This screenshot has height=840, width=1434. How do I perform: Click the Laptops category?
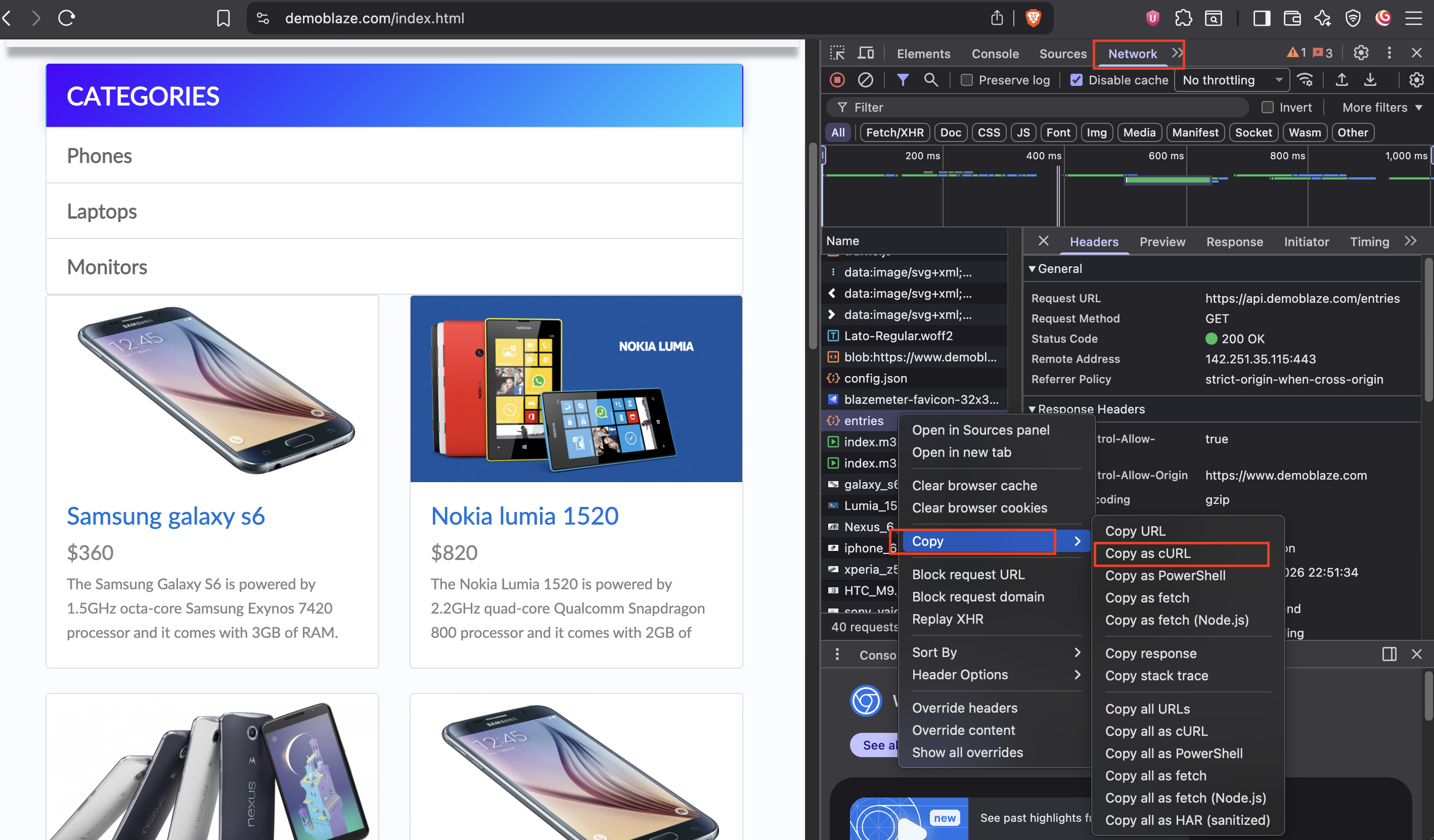pyautogui.click(x=102, y=211)
